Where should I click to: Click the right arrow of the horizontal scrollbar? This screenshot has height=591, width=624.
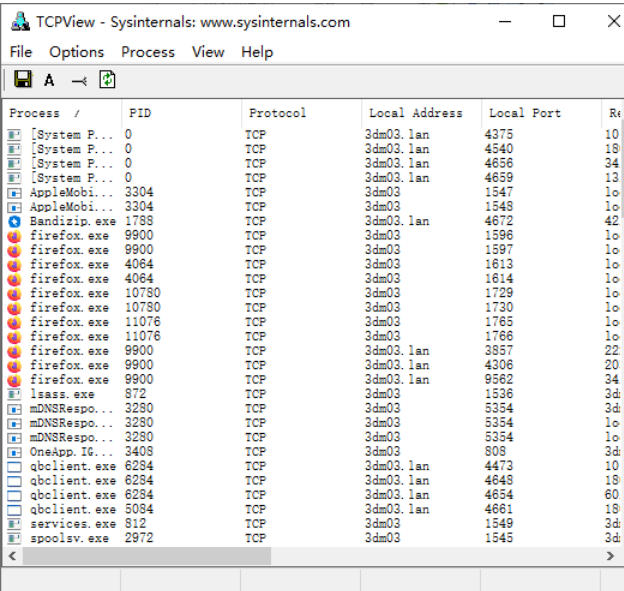pos(614,556)
